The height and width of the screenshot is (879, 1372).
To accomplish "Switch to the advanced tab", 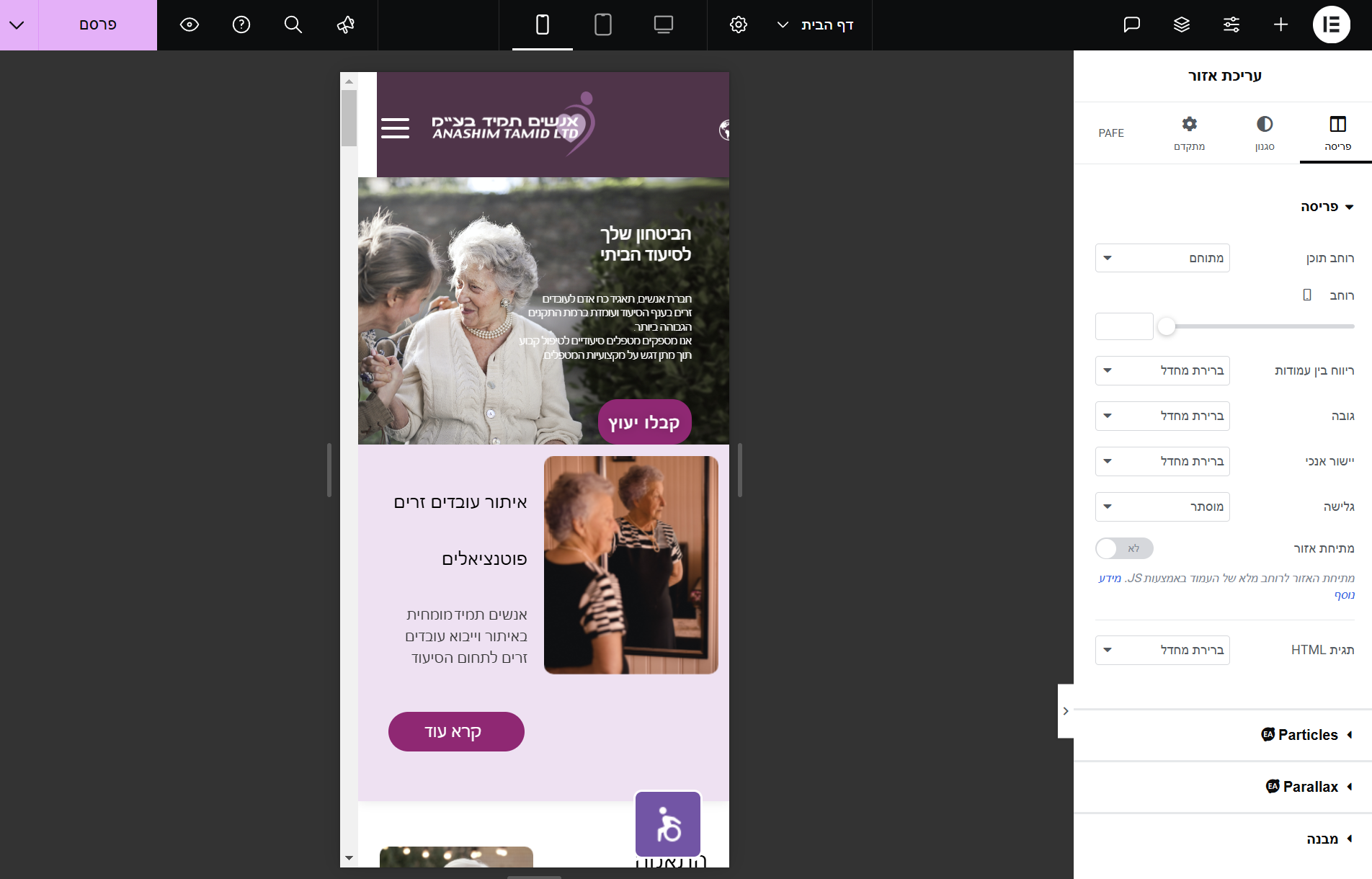I will 1189,133.
